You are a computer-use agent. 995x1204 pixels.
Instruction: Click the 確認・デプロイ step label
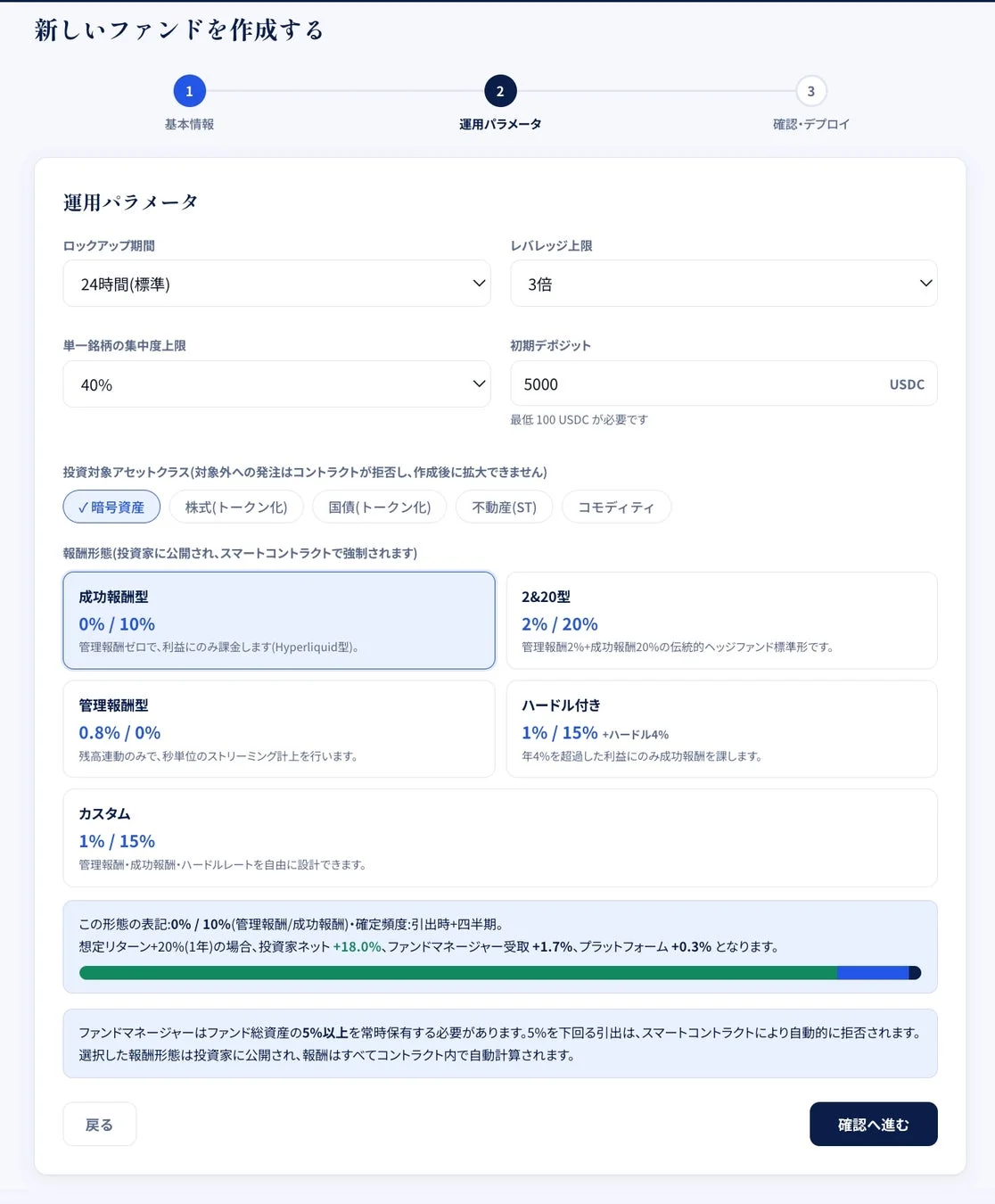pos(811,124)
